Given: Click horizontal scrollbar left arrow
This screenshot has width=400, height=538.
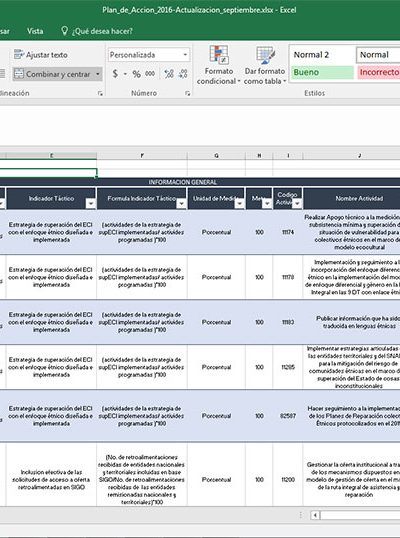Looking at the screenshot, I should 315,515.
